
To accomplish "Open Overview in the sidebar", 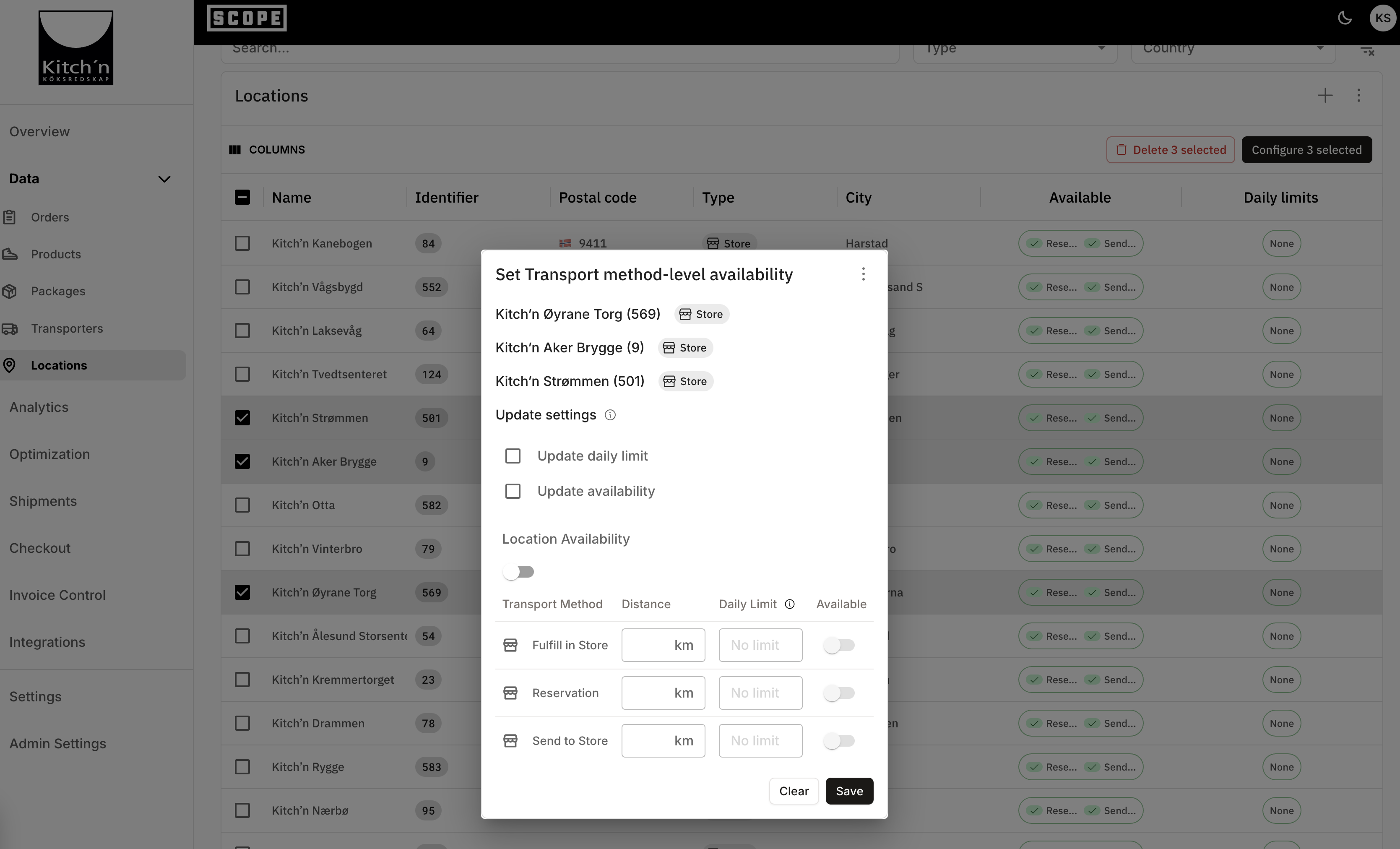I will point(39,131).
